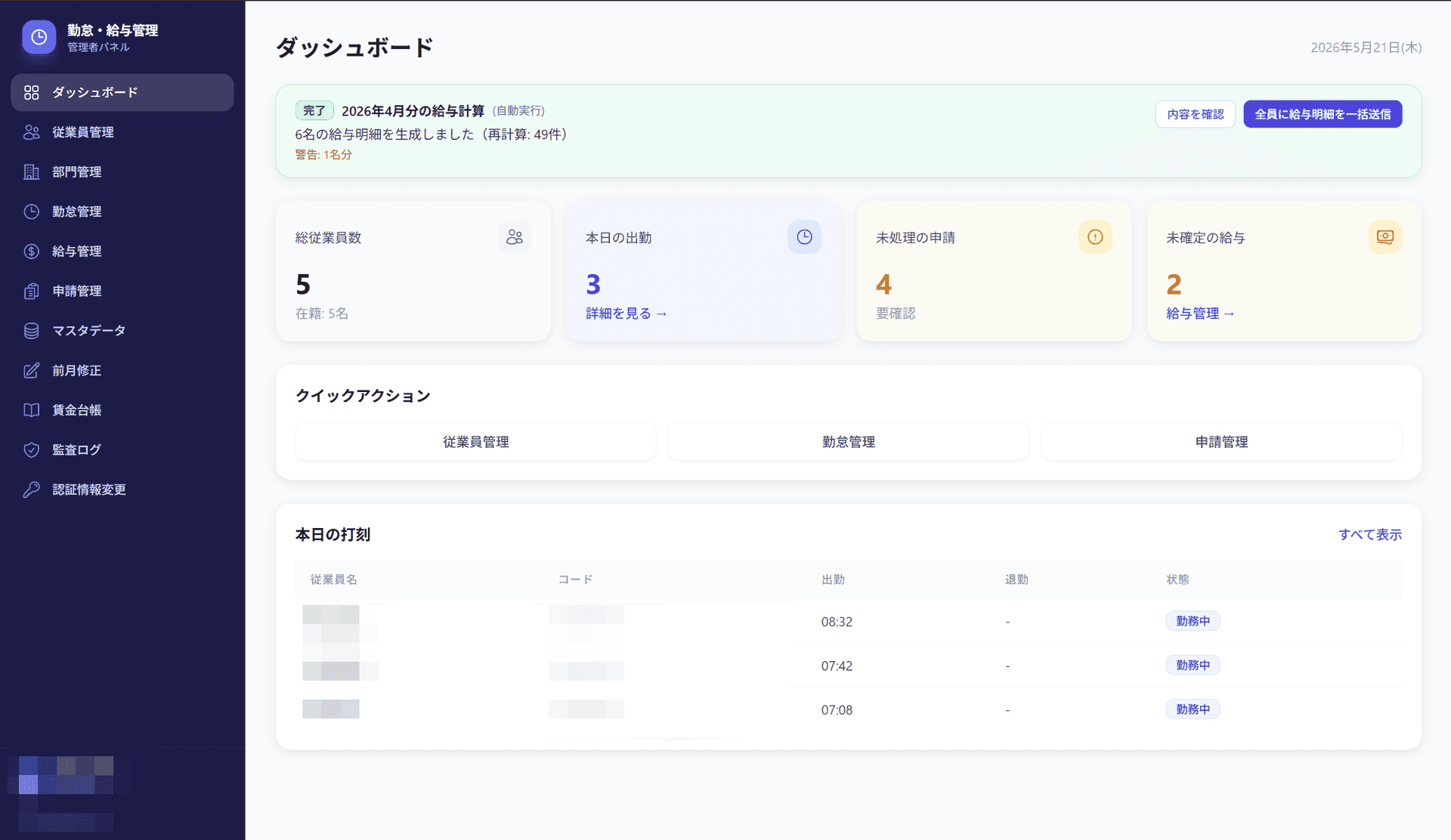Click the 本日の打刻 section heading
The width and height of the screenshot is (1451, 840).
pos(333,535)
